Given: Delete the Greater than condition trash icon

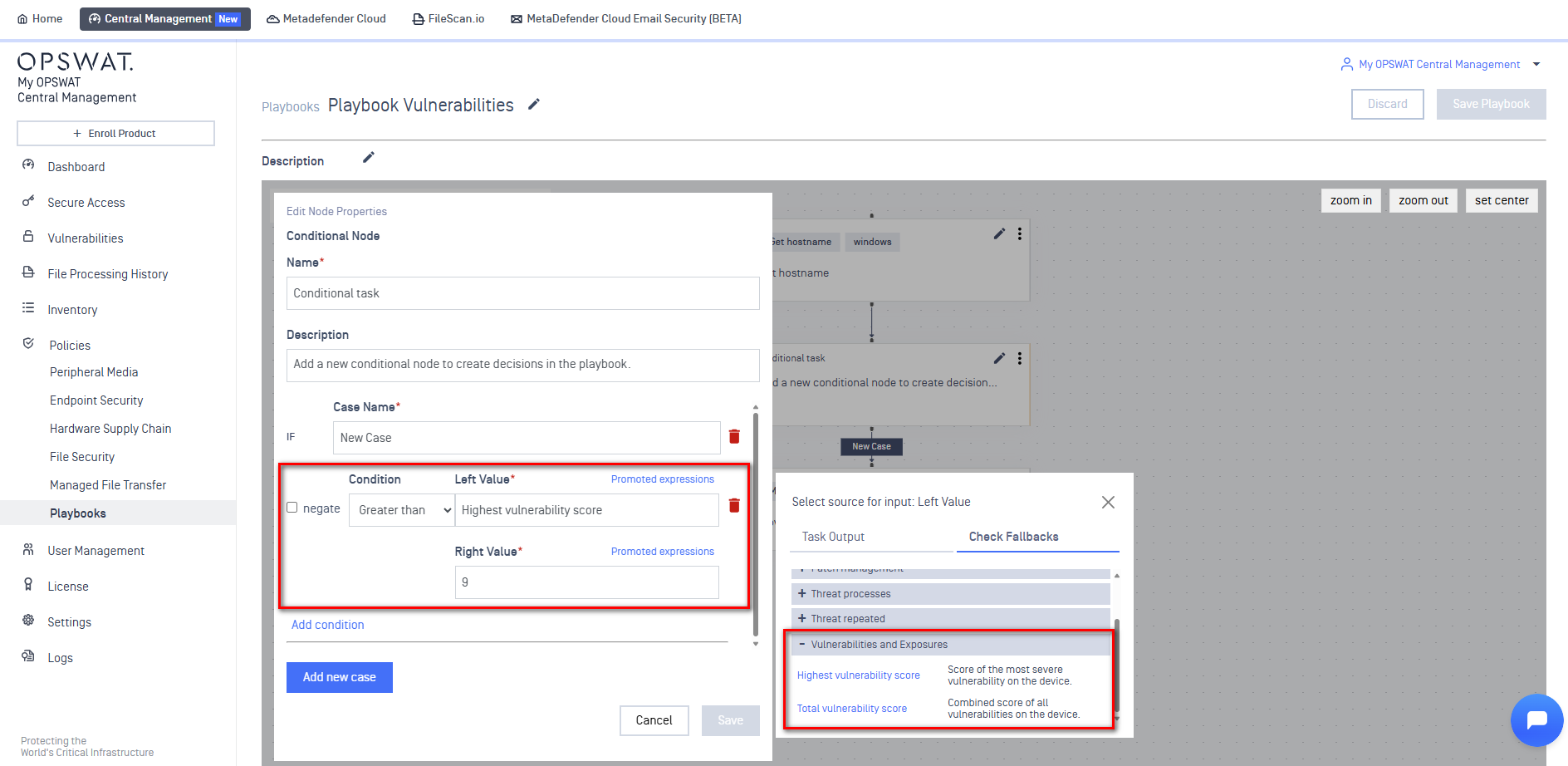Looking at the screenshot, I should pos(734,505).
